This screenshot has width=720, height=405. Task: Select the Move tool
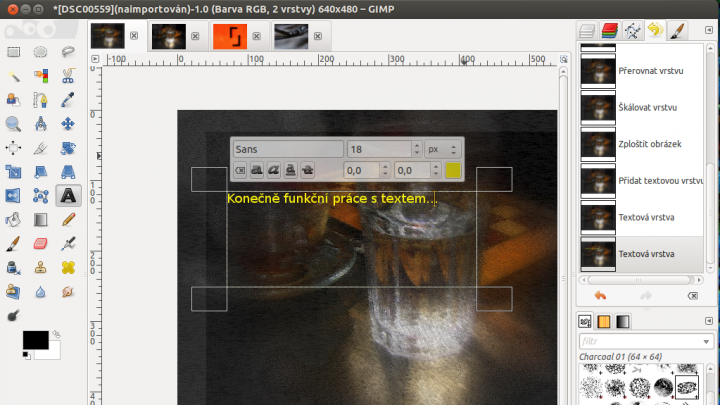coord(68,124)
